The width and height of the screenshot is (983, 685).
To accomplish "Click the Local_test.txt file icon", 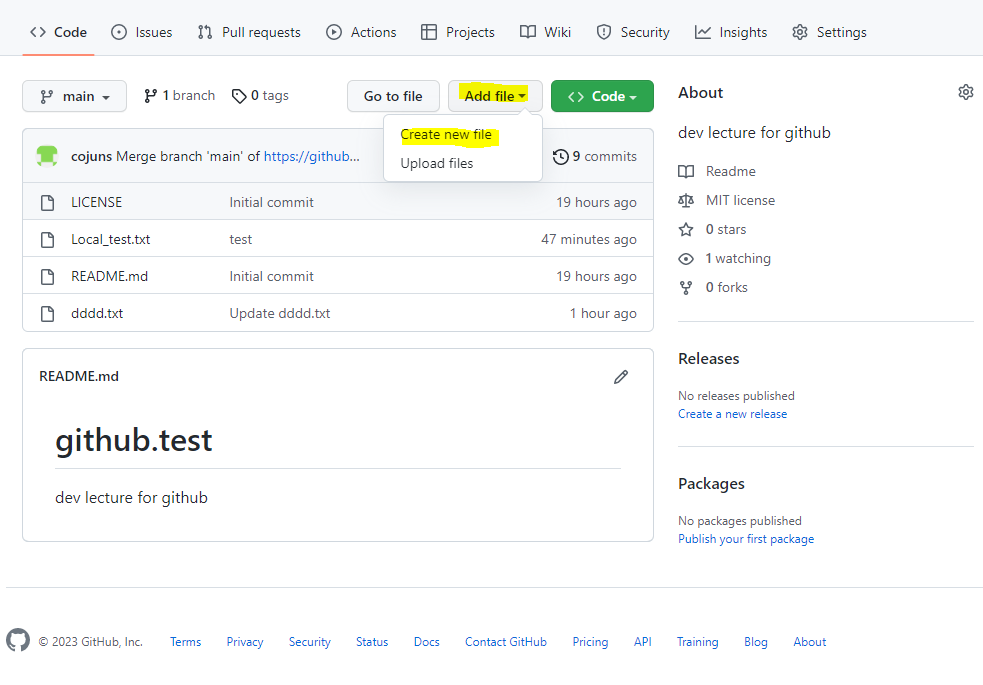I will point(47,239).
